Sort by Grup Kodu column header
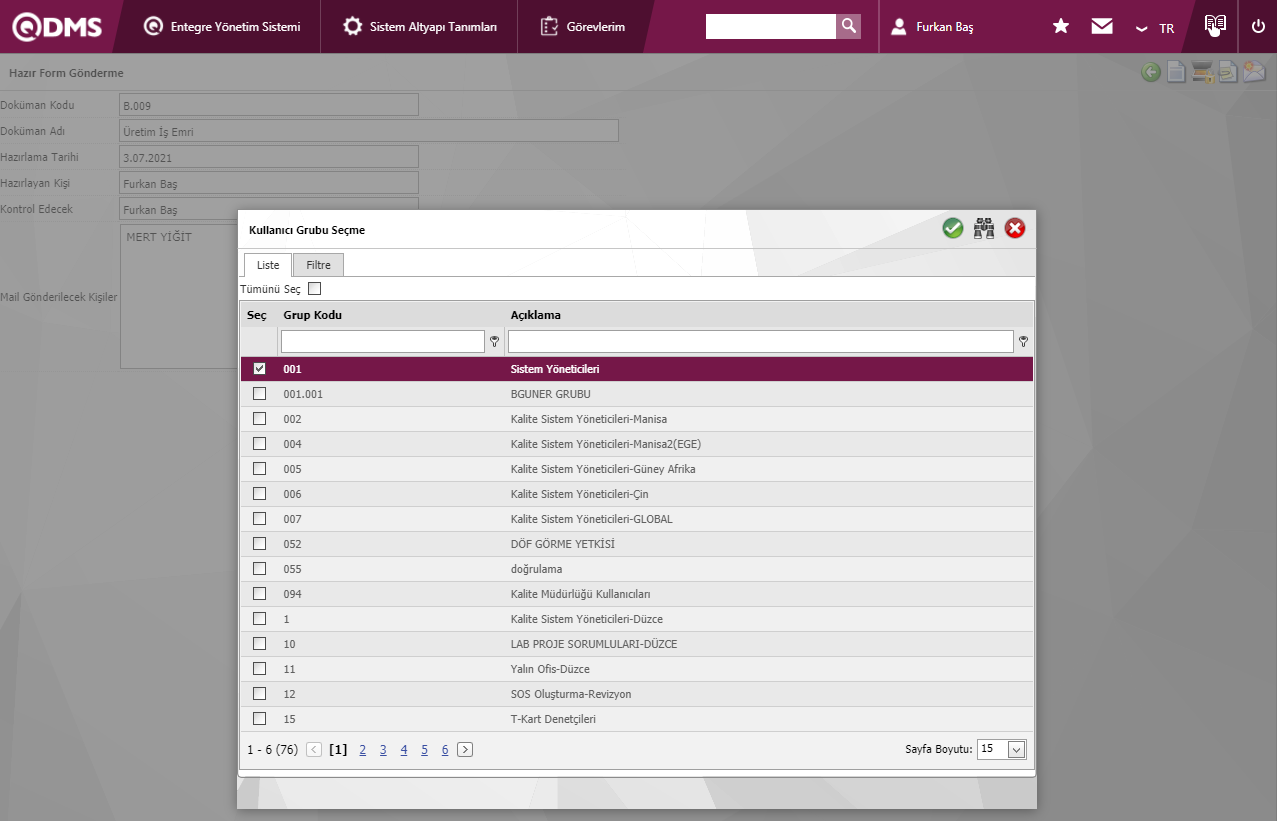Viewport: 1277px width, 821px height. click(313, 315)
